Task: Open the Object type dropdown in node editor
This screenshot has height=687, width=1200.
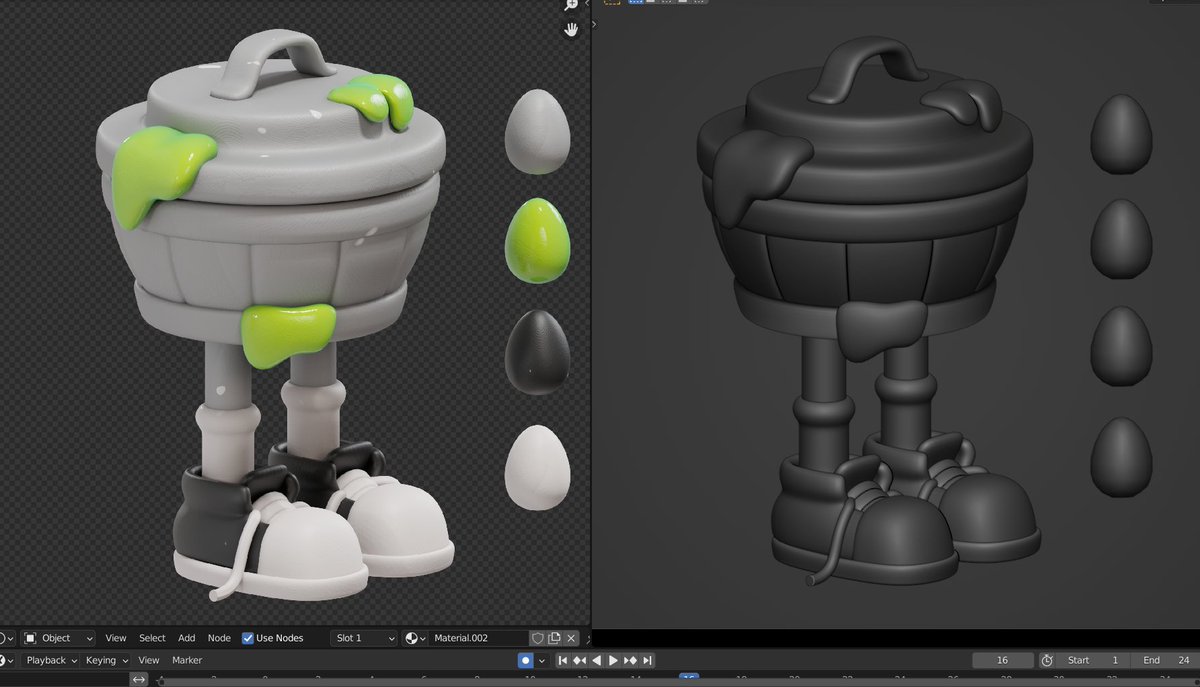Action: pyautogui.click(x=58, y=638)
